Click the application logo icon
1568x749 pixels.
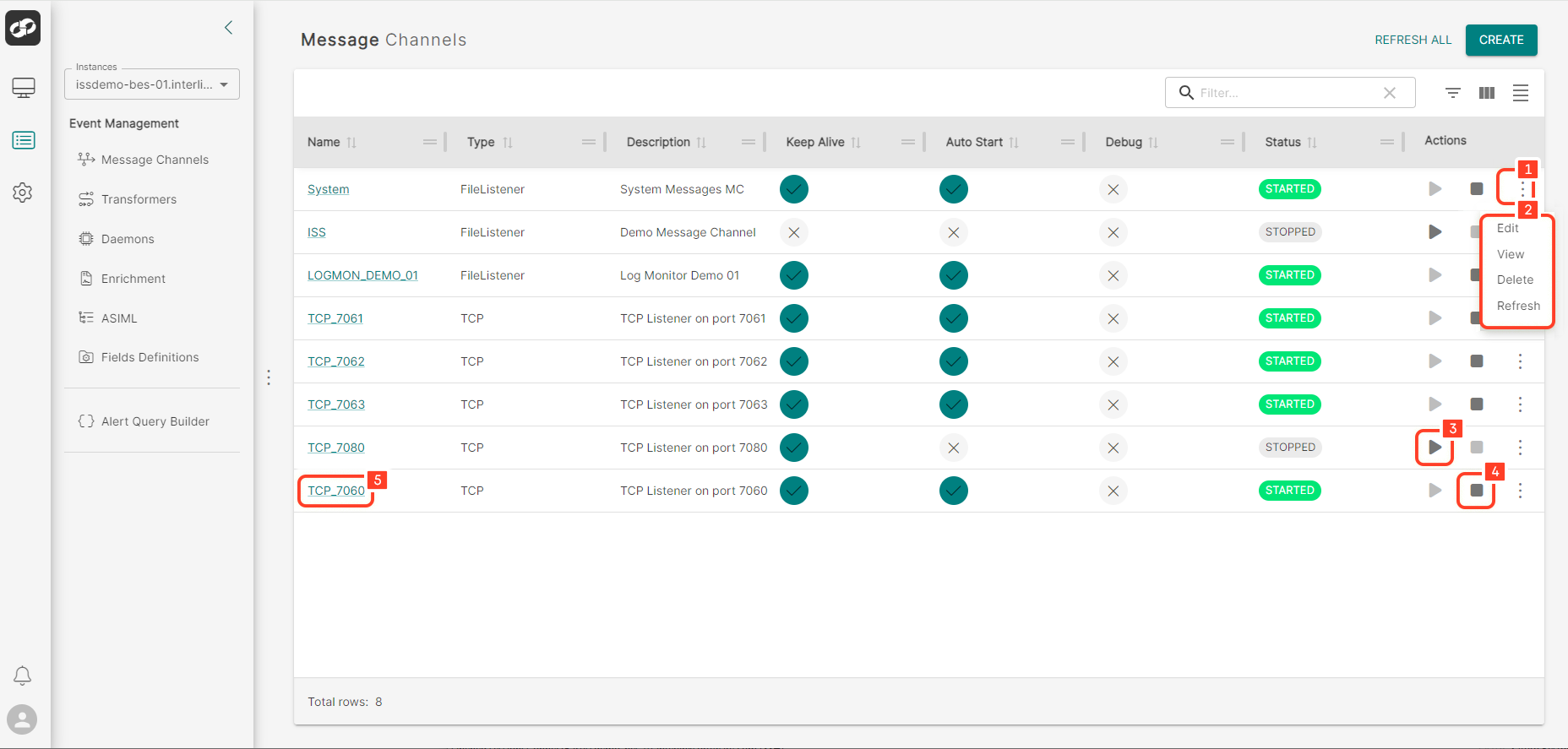23,28
